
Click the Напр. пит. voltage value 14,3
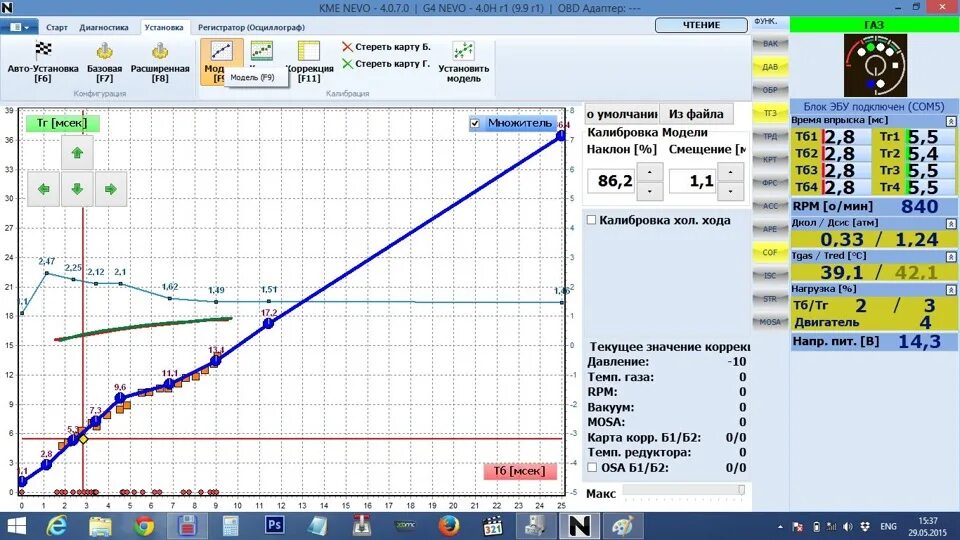coord(919,342)
